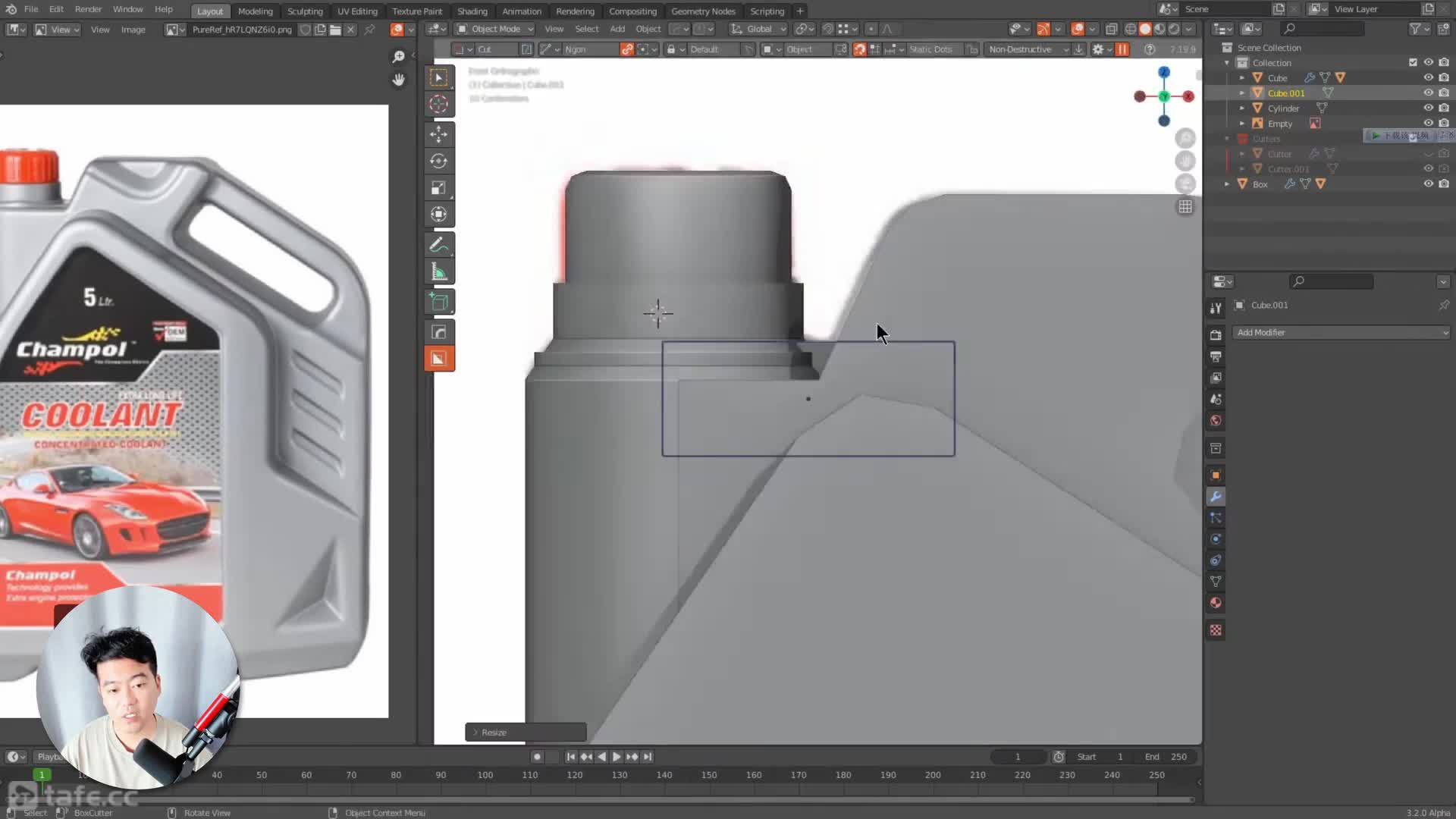This screenshot has width=1456, height=819.
Task: Expand the Box object in the outliner
Action: point(1228,184)
